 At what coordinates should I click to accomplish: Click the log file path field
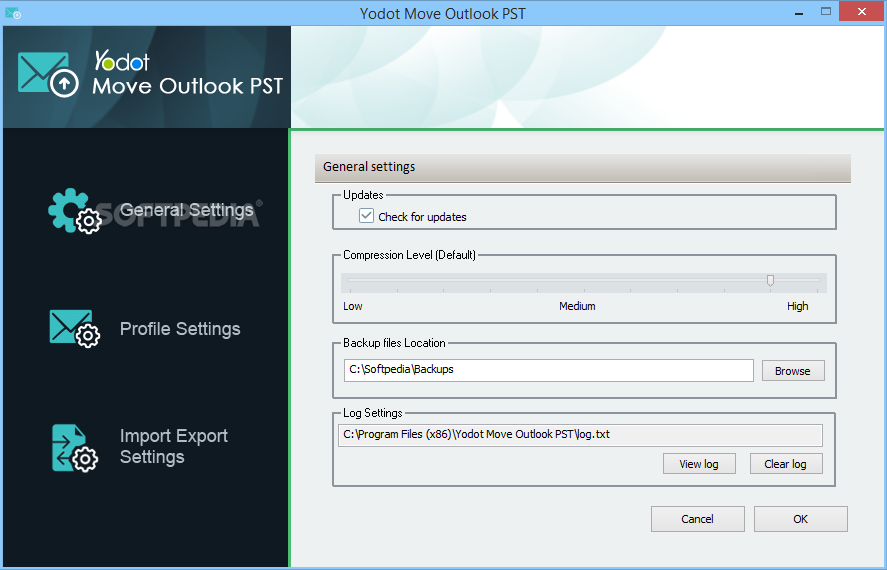[x=580, y=435]
